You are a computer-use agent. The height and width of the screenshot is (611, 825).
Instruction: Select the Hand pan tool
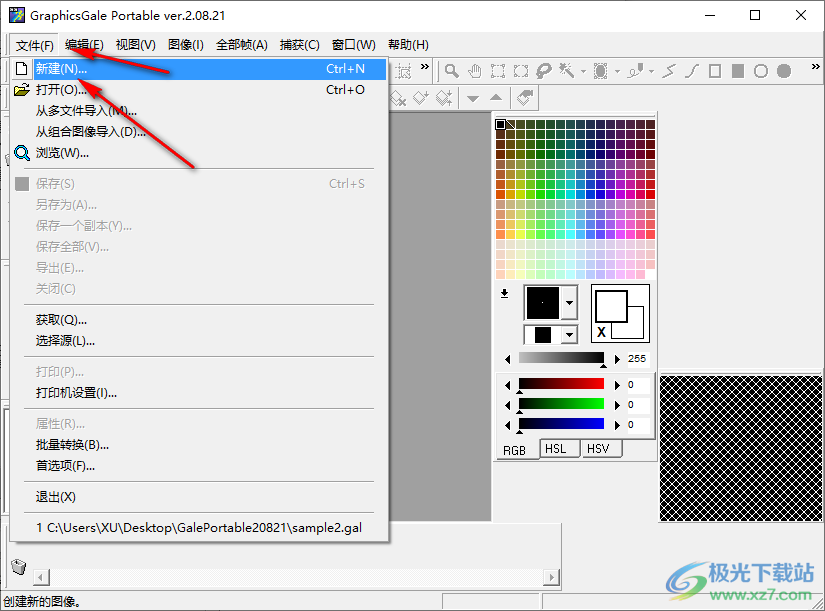475,71
